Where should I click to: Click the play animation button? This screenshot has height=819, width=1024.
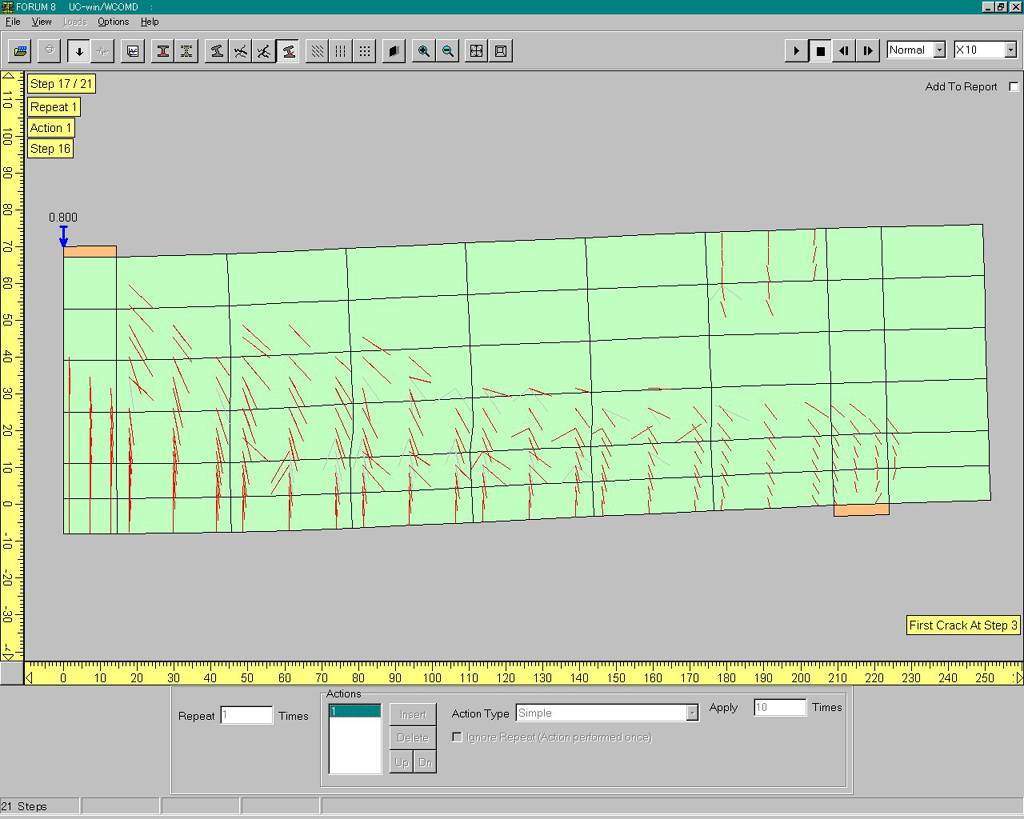(796, 50)
